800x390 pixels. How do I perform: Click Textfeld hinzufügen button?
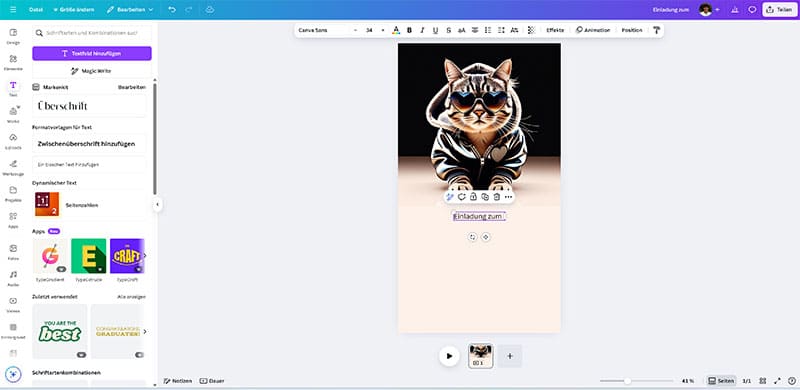pyautogui.click(x=92, y=53)
